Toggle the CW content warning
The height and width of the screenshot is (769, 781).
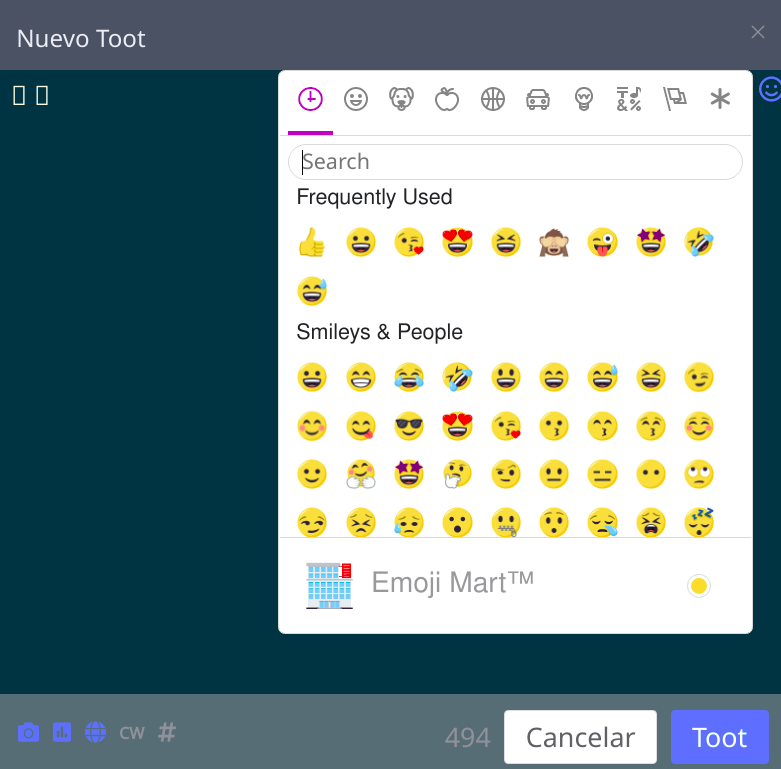(x=132, y=733)
